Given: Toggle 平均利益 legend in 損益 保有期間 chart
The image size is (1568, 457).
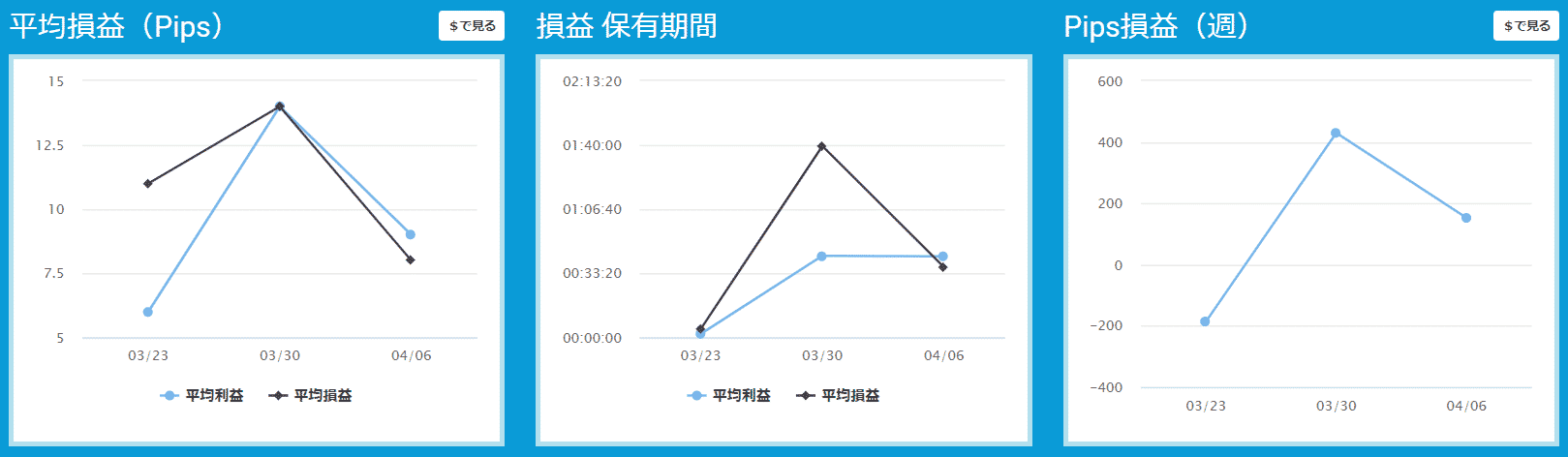Looking at the screenshot, I should [x=729, y=395].
